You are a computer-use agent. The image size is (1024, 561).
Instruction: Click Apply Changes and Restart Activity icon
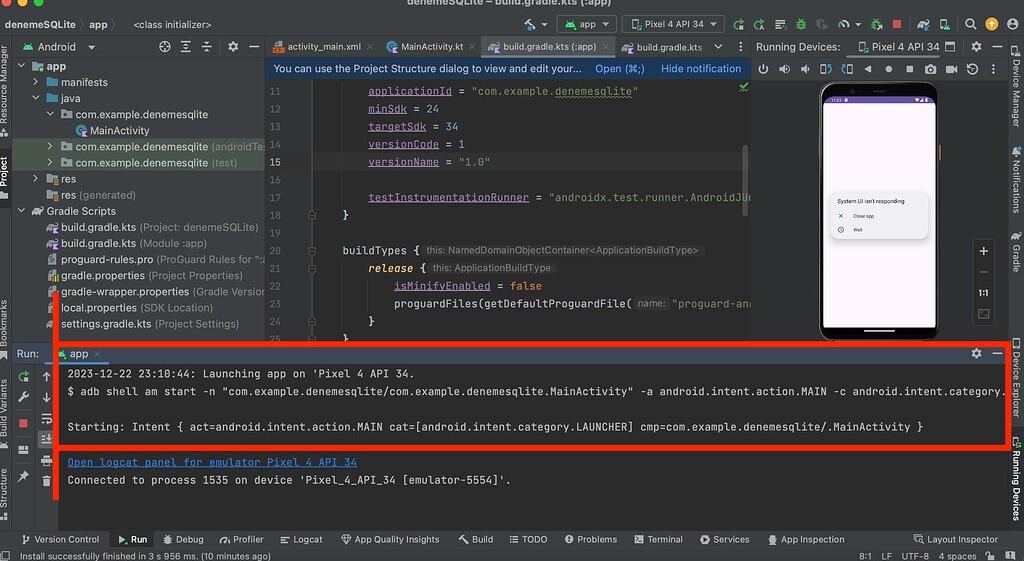759,24
